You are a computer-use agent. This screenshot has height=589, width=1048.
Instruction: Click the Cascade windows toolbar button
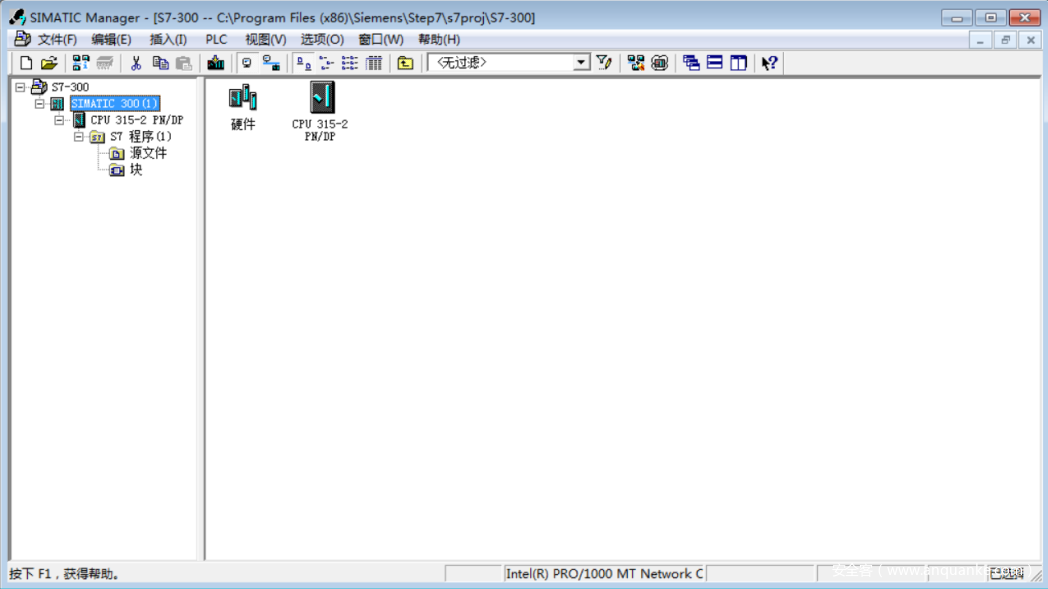tap(691, 63)
